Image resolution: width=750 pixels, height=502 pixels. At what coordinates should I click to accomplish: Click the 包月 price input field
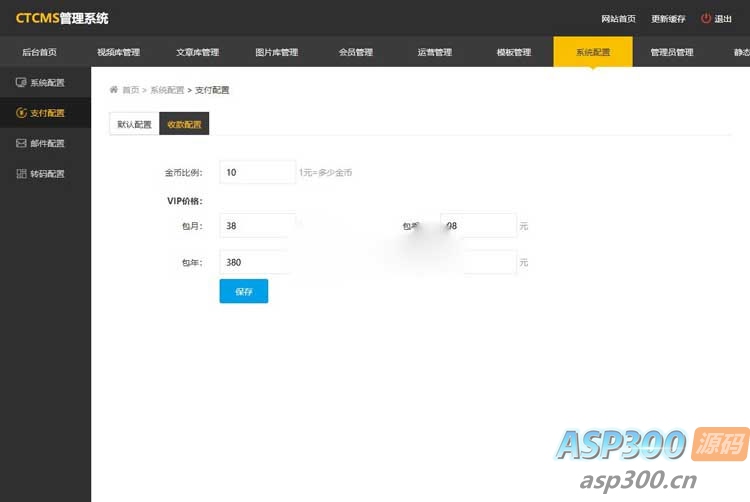[257, 226]
